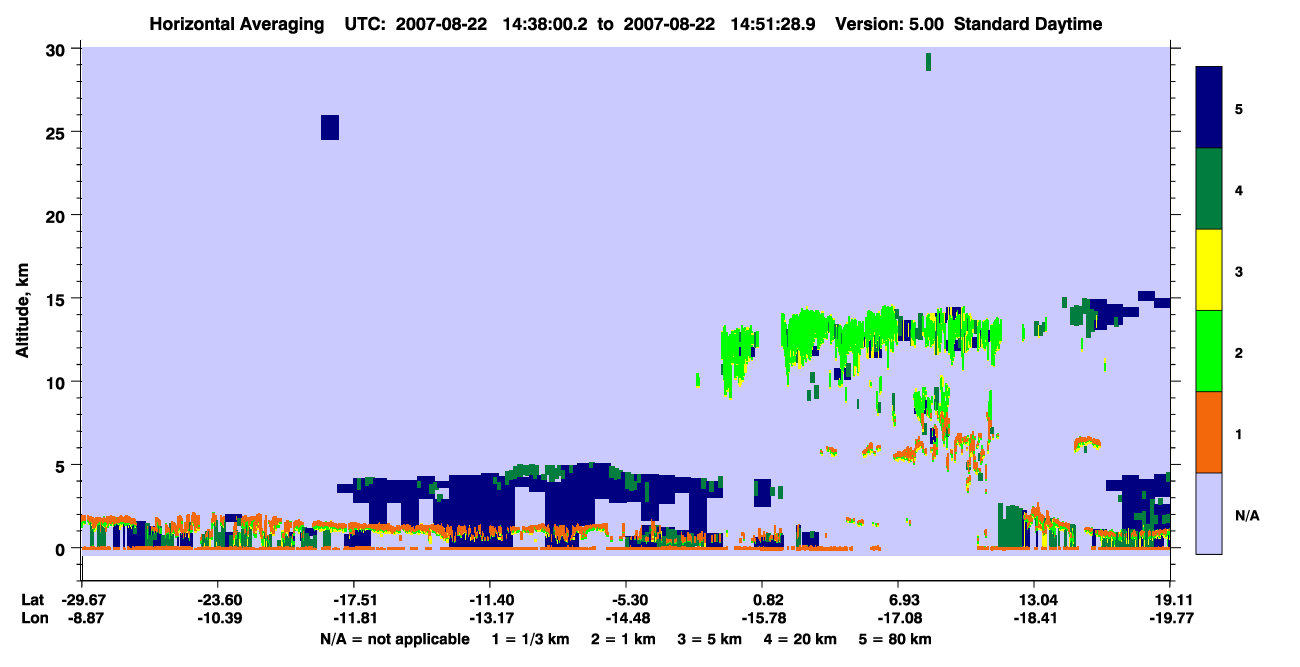Click longitude value -17.08

(x=898, y=618)
